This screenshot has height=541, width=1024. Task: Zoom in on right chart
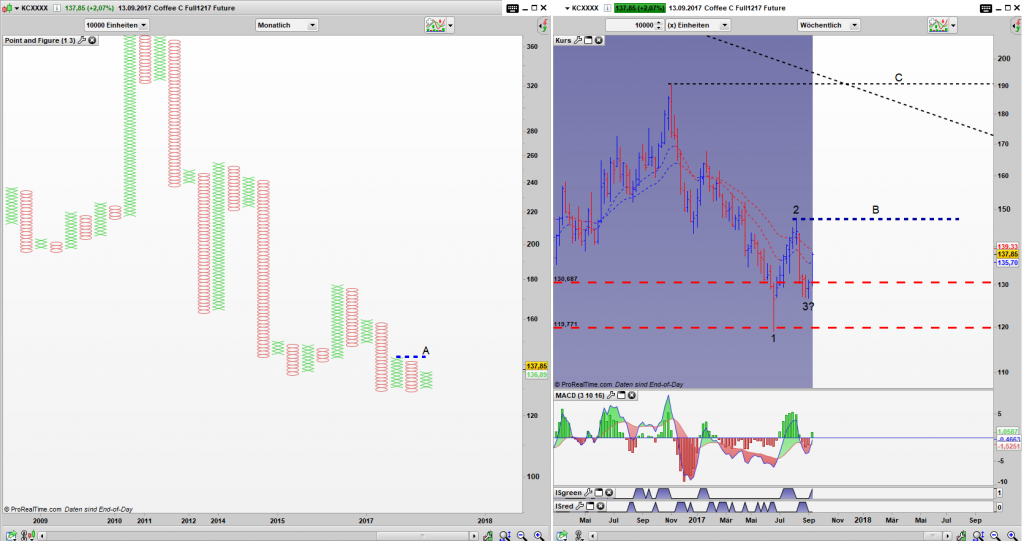click(x=1012, y=536)
